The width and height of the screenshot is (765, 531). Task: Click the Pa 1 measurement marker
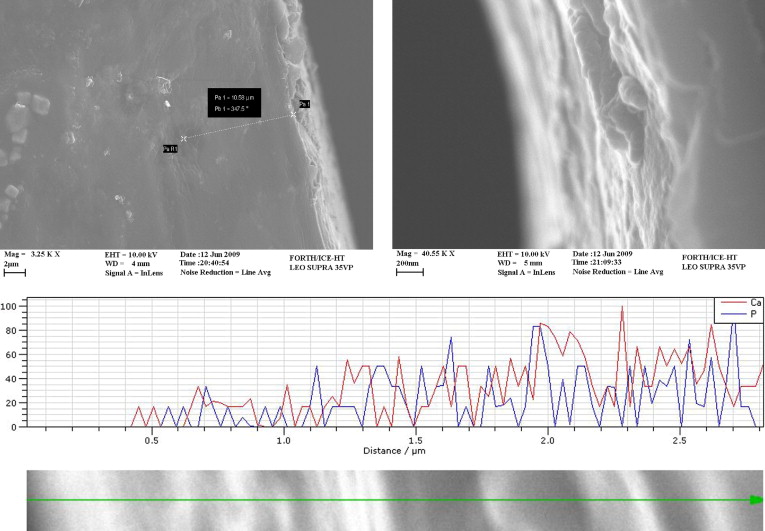coord(293,114)
